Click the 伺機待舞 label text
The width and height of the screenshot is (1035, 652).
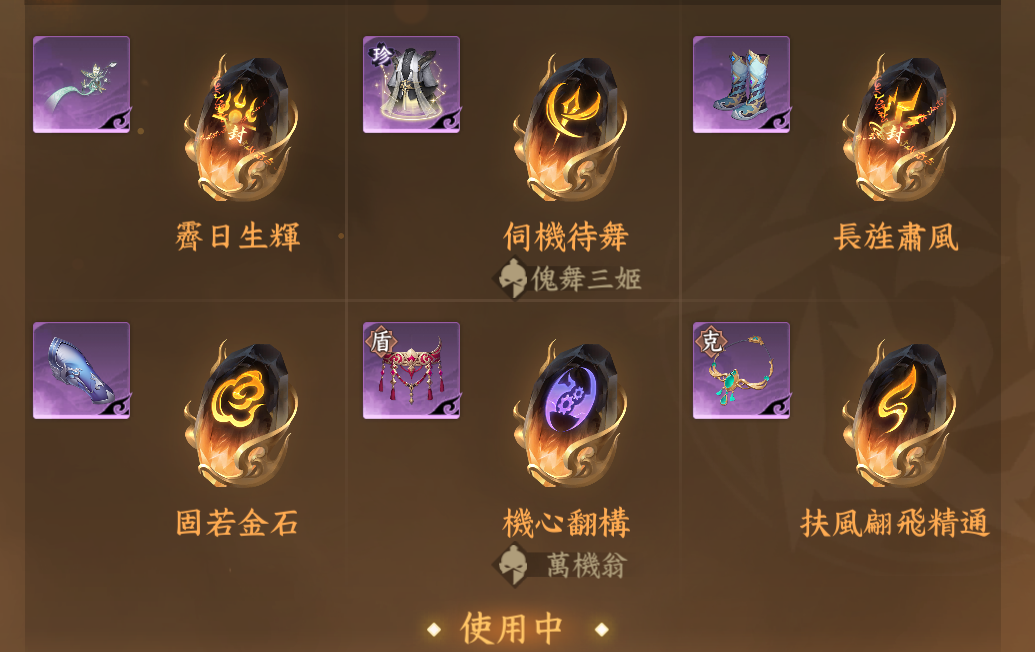566,236
